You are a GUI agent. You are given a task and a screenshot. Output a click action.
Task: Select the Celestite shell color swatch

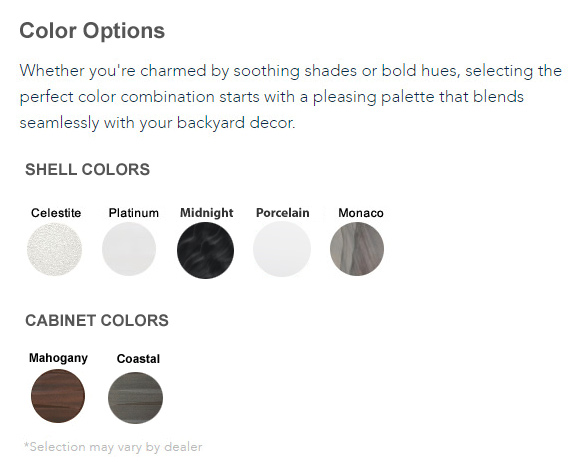point(55,249)
